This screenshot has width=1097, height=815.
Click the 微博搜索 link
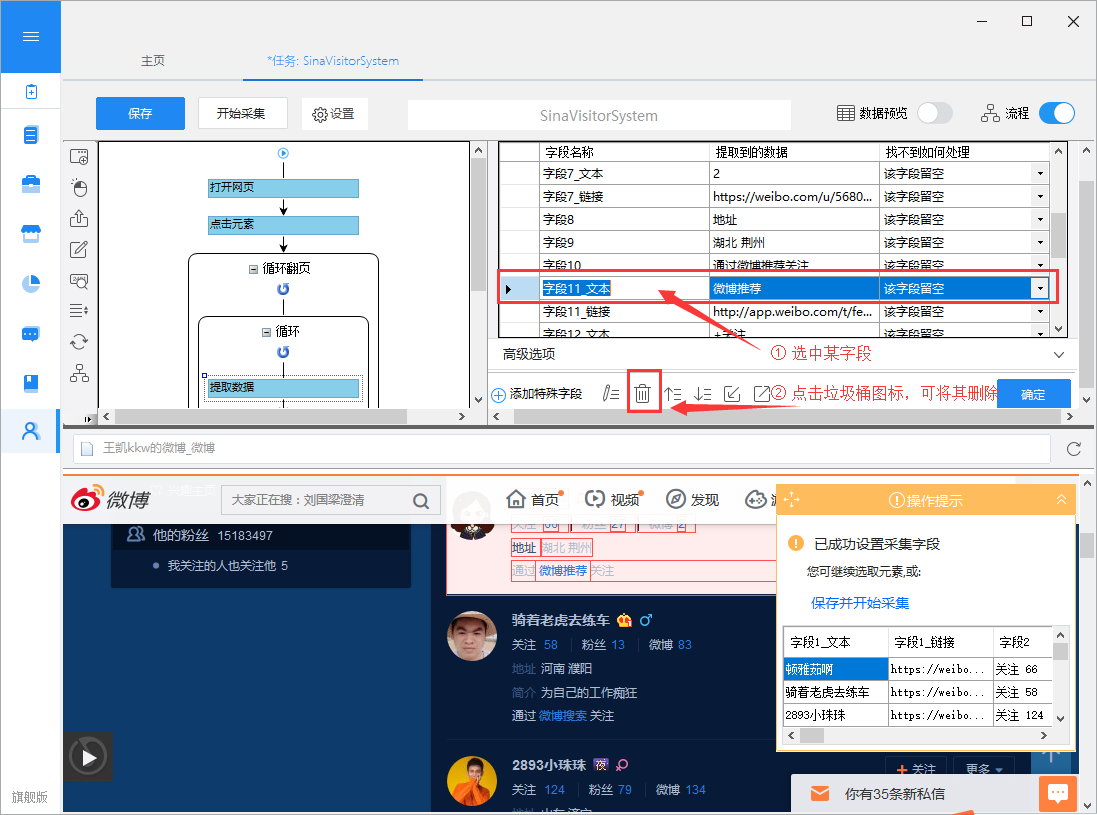(x=562, y=716)
